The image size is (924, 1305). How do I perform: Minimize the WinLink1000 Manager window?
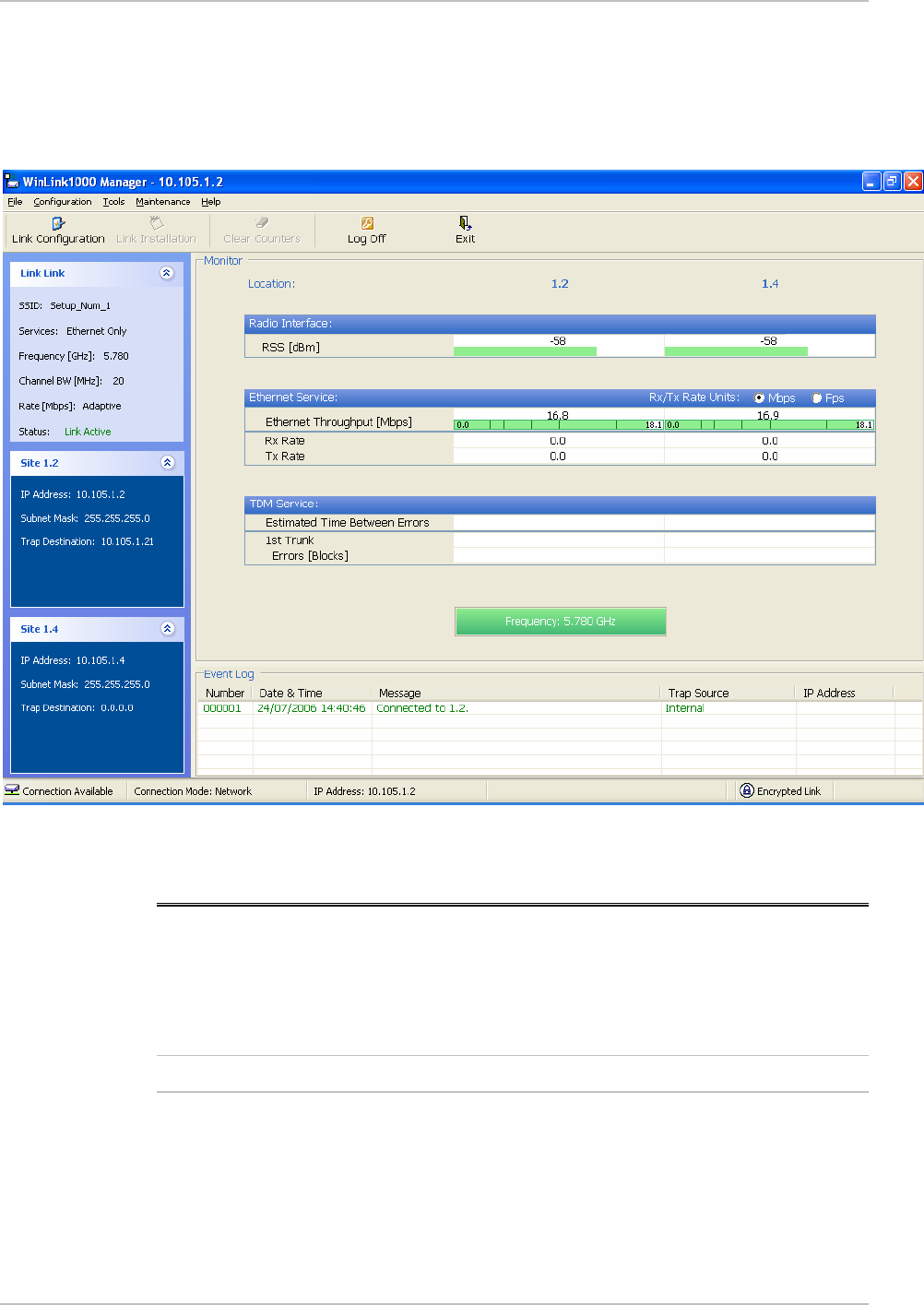pyautogui.click(x=871, y=182)
